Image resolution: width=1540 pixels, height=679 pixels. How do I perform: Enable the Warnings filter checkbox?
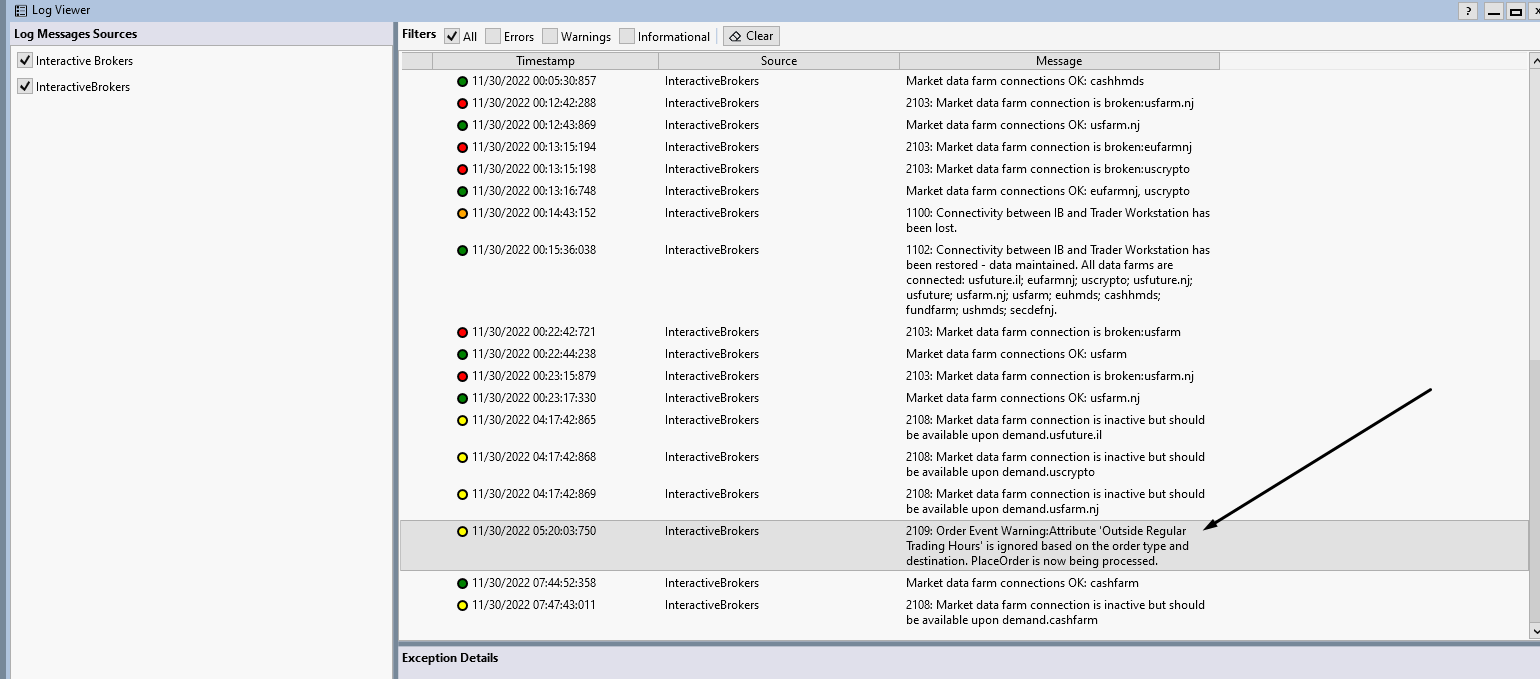(x=550, y=36)
